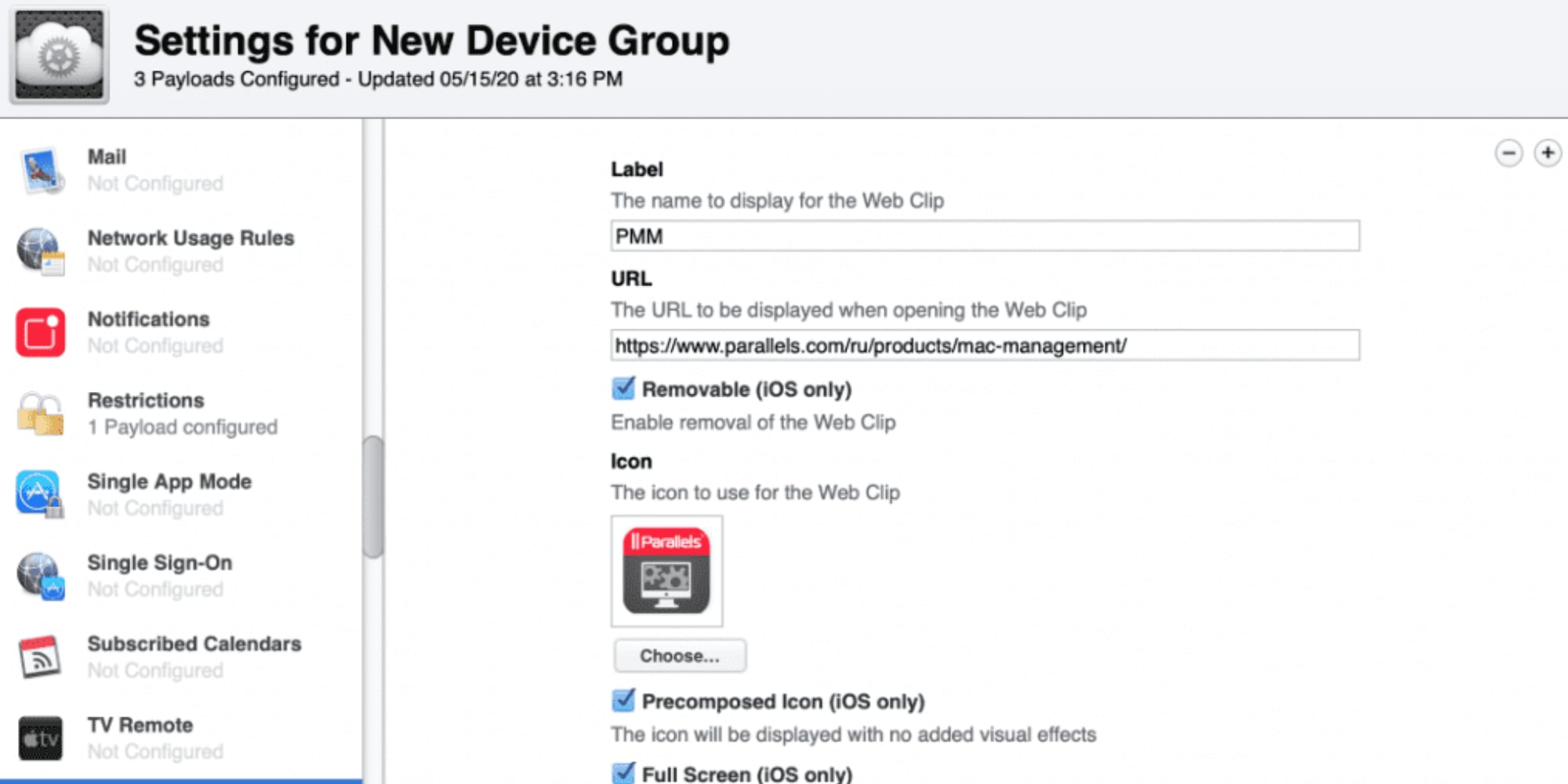Add another Web Clip with plus button
The height and width of the screenshot is (784, 1568).
point(1548,153)
